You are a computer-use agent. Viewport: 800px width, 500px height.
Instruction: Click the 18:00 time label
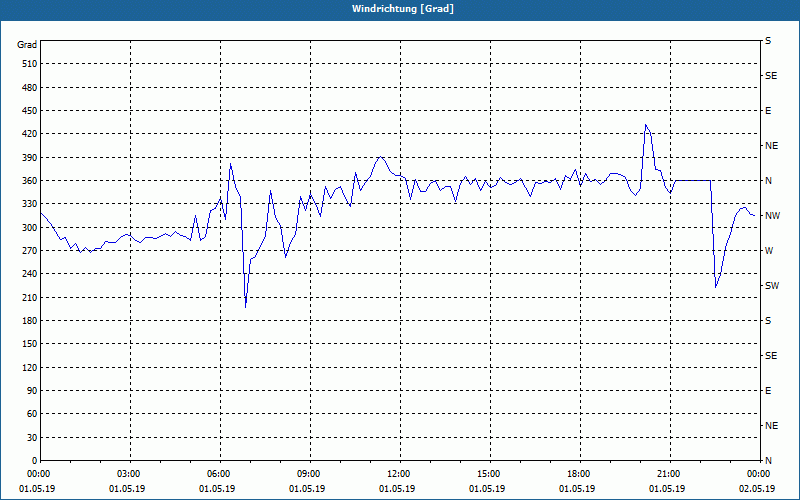click(x=580, y=474)
